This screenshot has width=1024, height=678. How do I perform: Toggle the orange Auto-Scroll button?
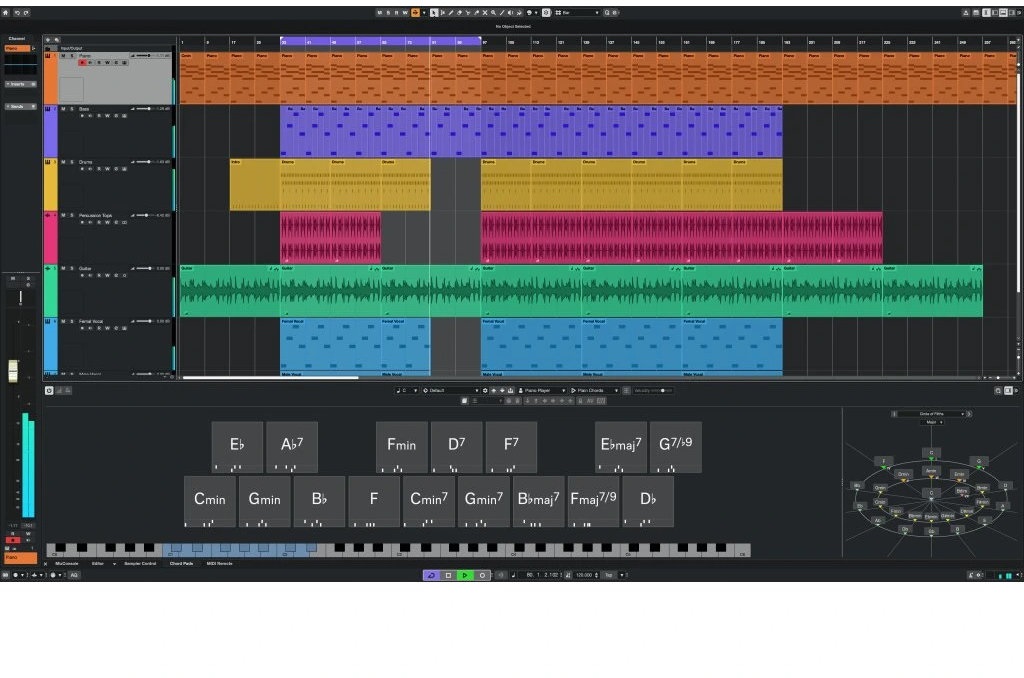(x=415, y=12)
